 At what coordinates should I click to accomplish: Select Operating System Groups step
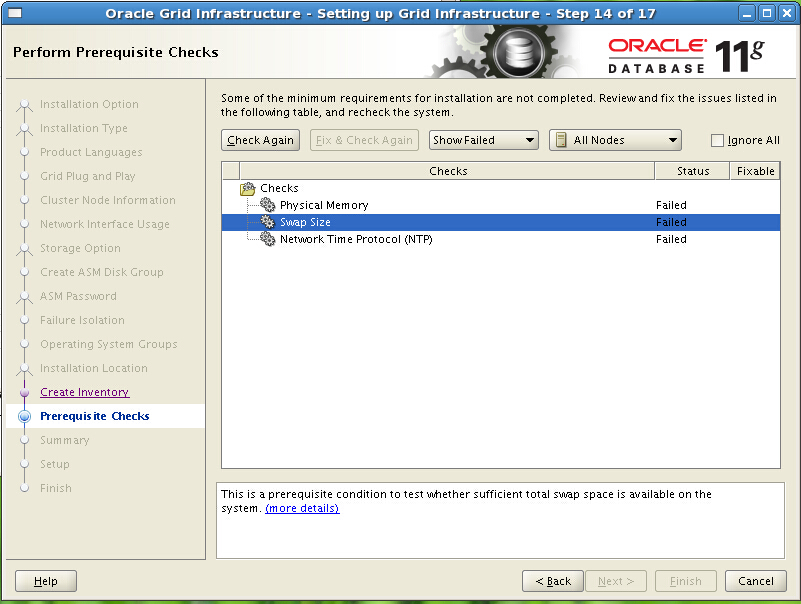point(109,344)
